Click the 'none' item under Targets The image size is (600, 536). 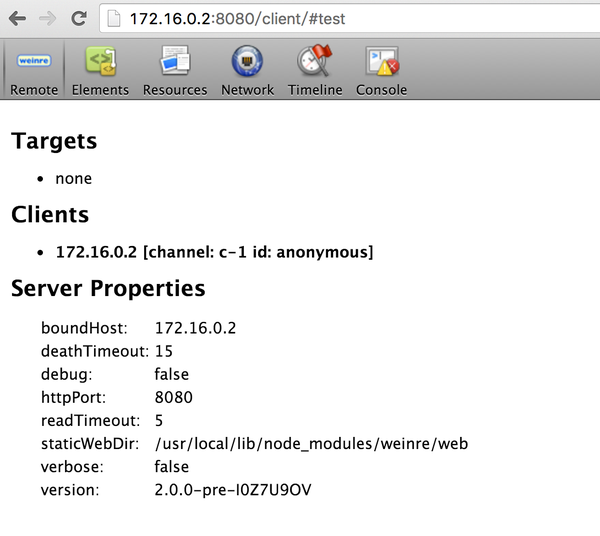tap(73, 178)
